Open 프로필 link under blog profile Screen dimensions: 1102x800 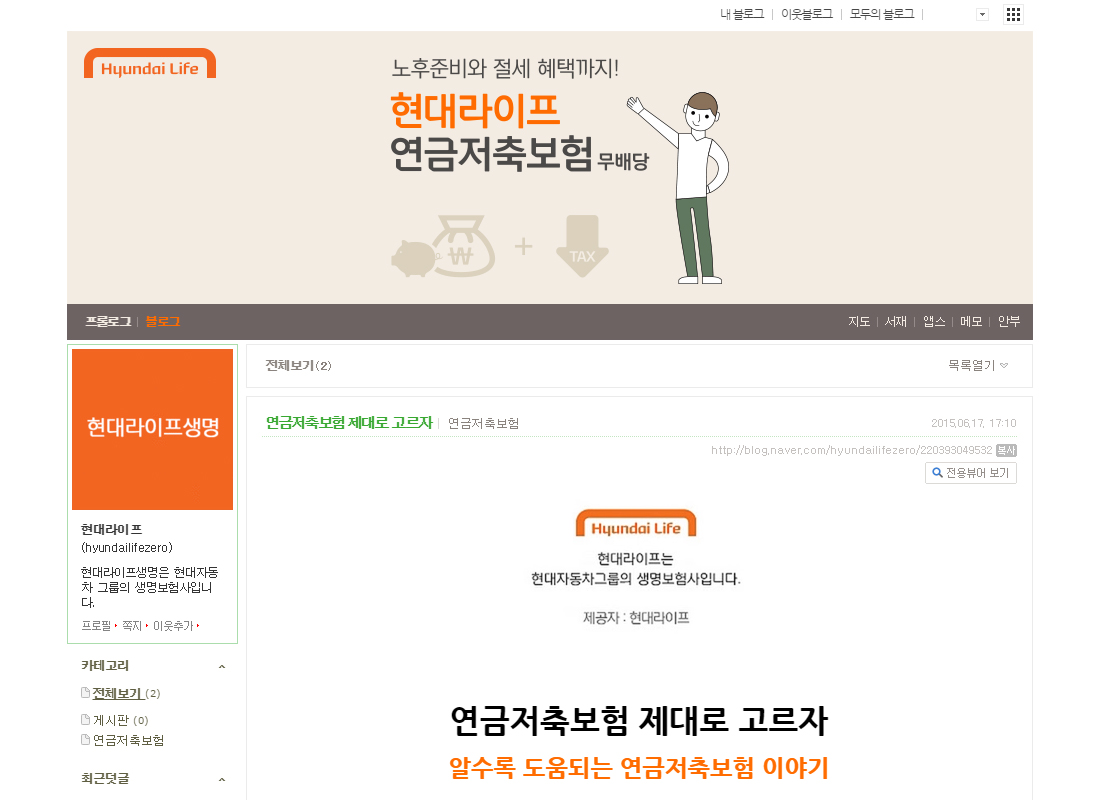pos(96,626)
